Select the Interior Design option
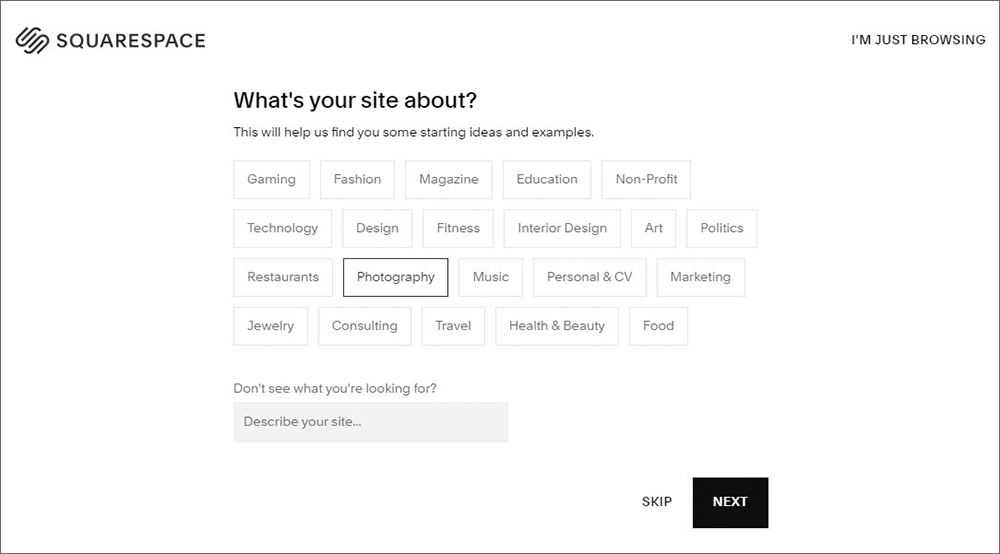Image resolution: width=1000 pixels, height=554 pixels. coord(562,228)
